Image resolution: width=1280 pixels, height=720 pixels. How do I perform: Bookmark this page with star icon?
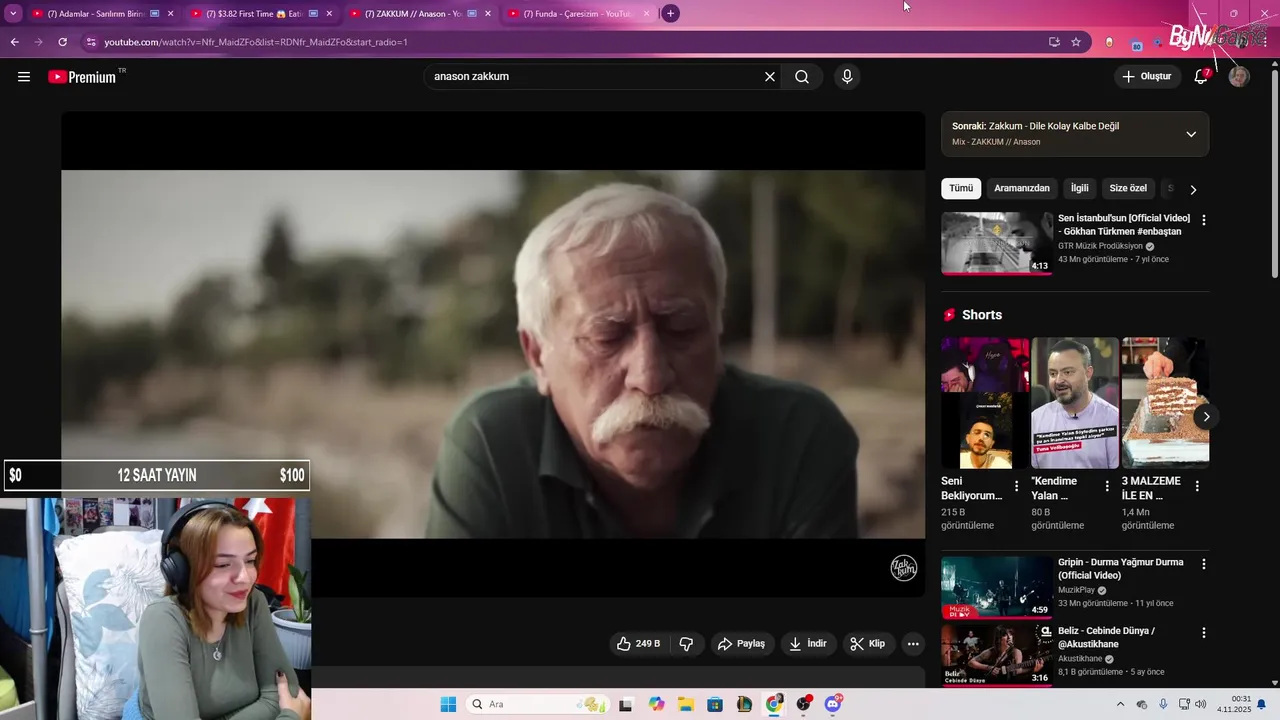pos(1076,42)
